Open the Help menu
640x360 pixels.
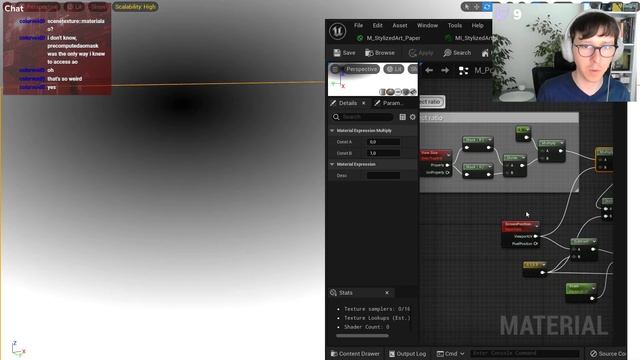pyautogui.click(x=478, y=25)
